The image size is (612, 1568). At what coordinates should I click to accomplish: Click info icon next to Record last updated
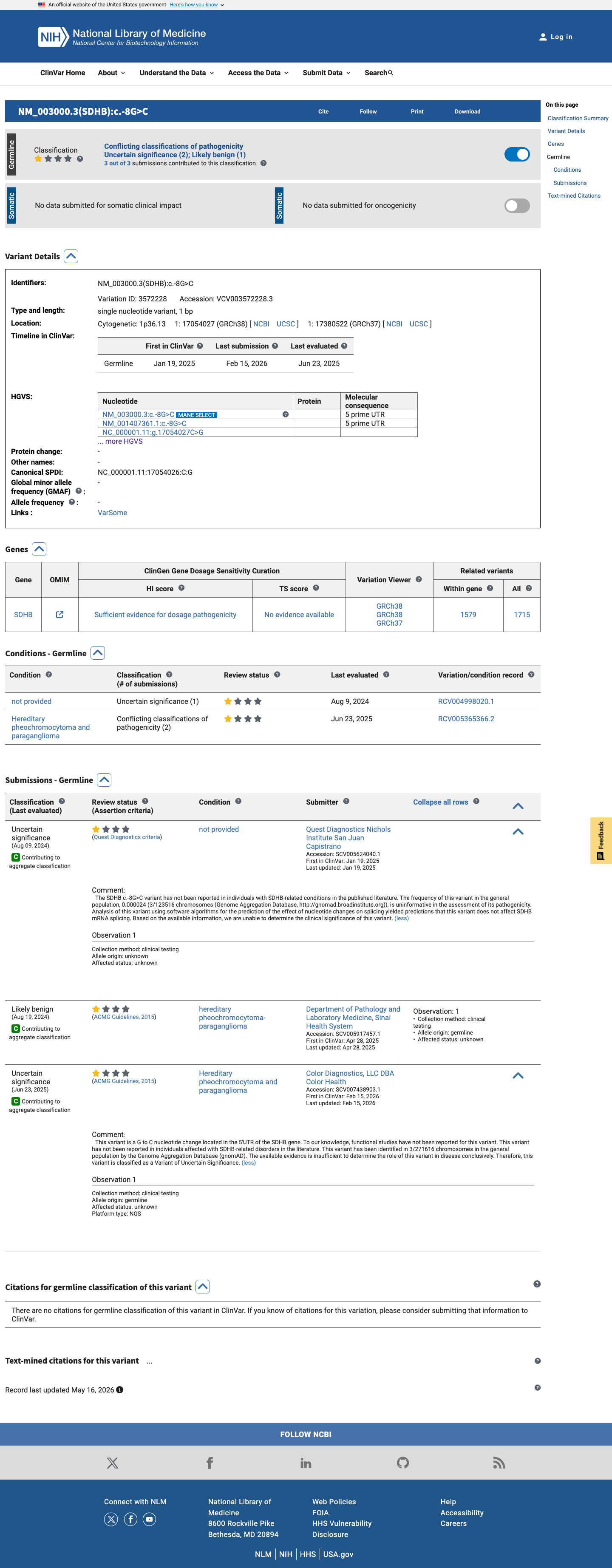pos(120,1389)
